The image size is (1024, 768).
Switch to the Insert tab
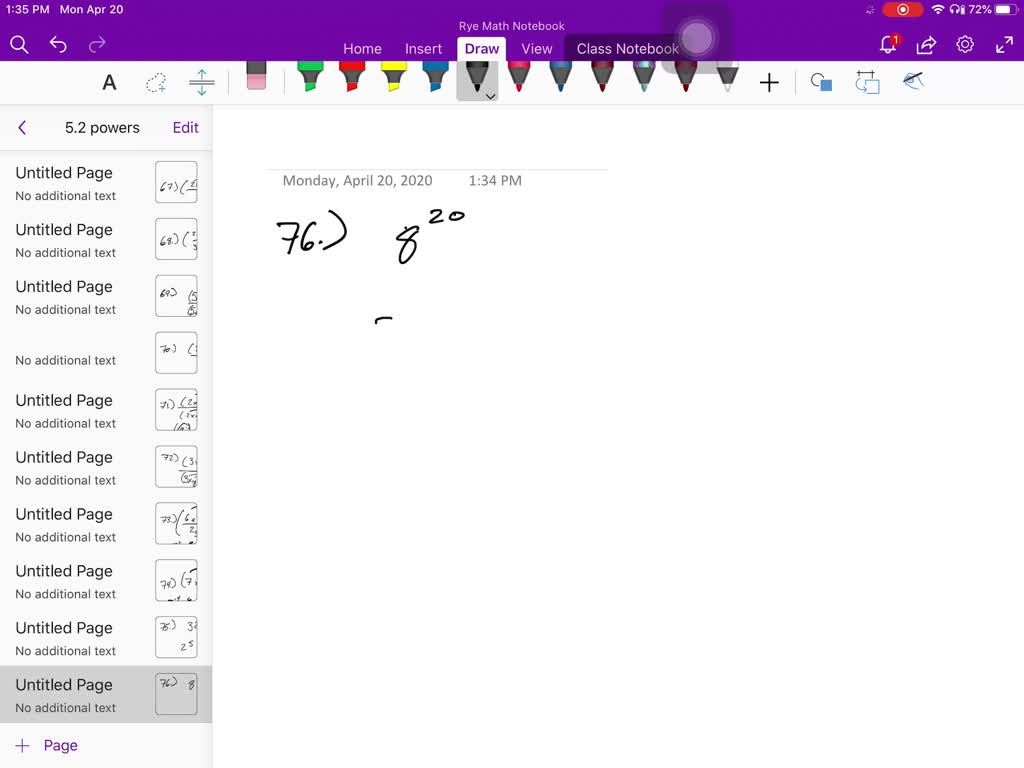pyautogui.click(x=423, y=49)
